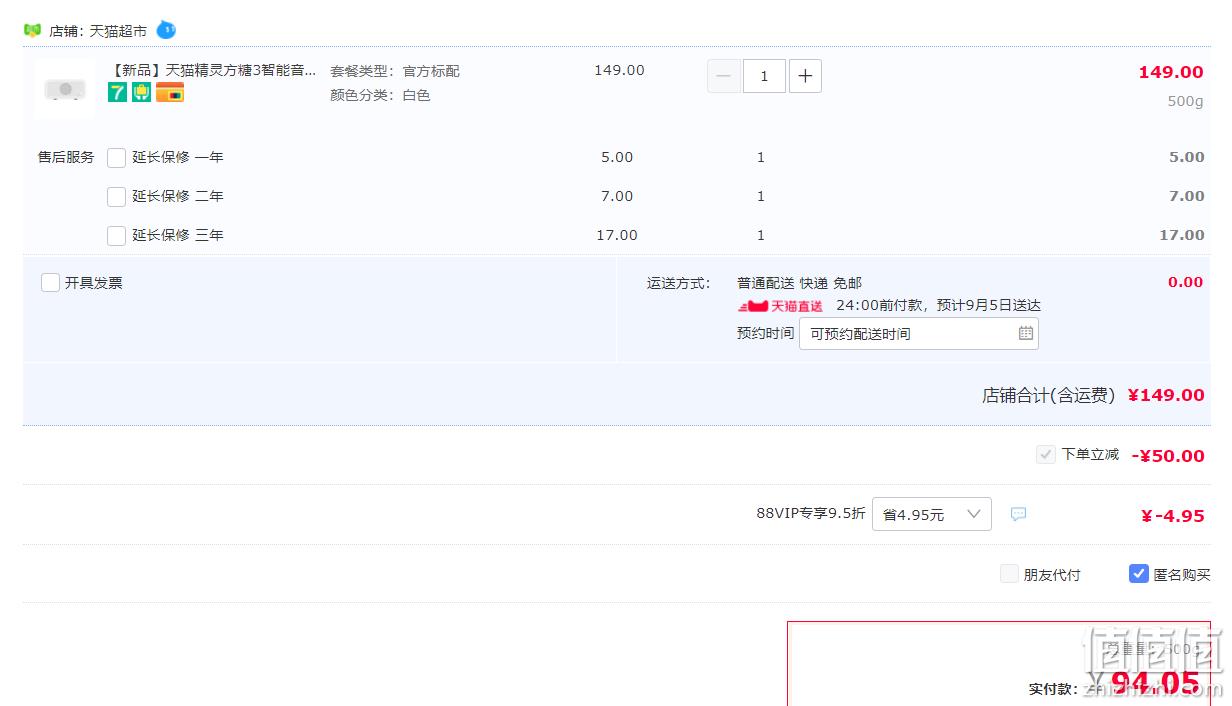Screen dimensions: 1232x706
Task: Open the smart speaker product thumbnail
Action: [65, 89]
